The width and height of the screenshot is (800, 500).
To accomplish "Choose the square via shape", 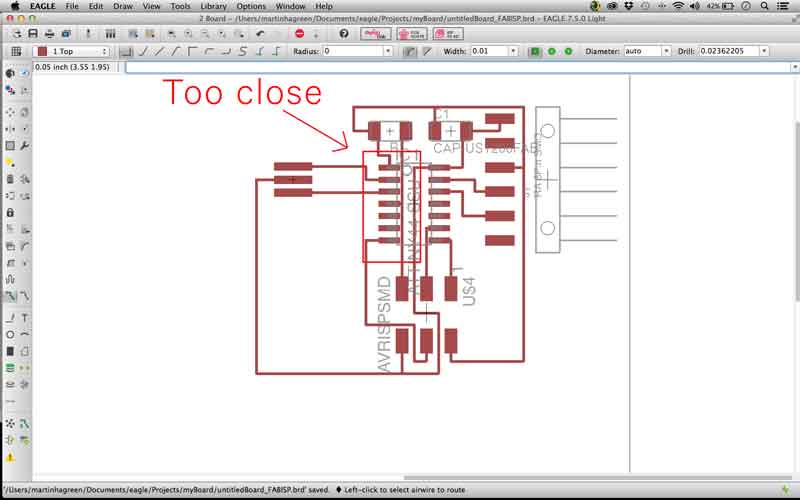I will tap(535, 52).
